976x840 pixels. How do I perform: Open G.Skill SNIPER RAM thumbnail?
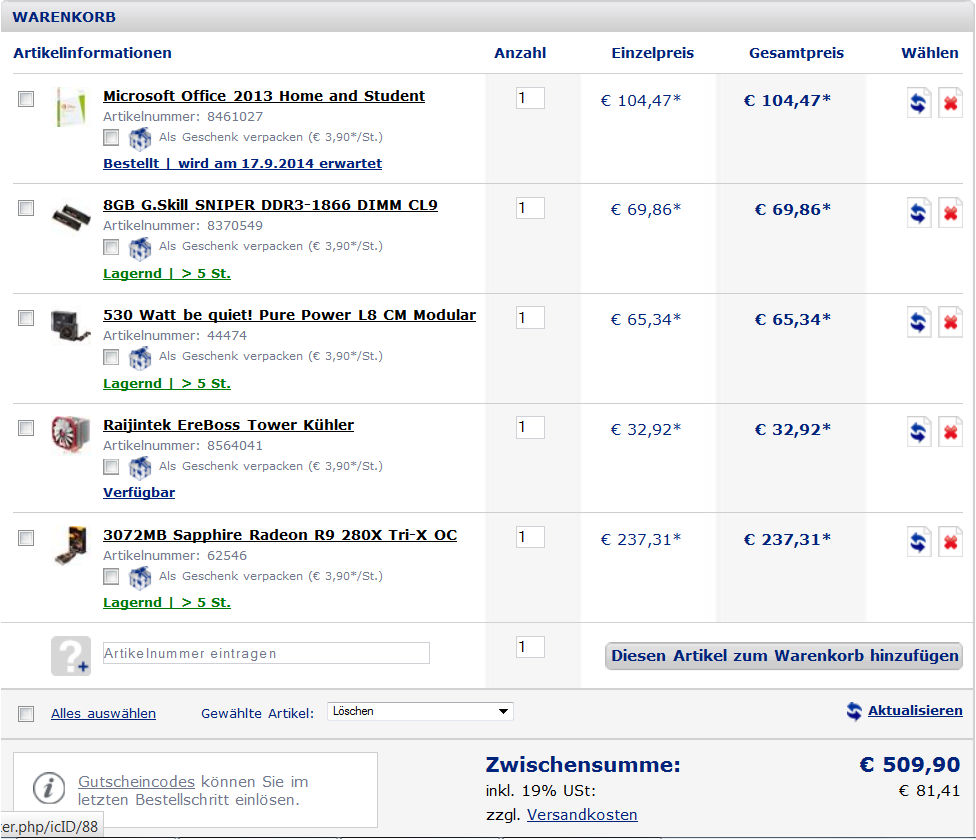click(x=71, y=217)
